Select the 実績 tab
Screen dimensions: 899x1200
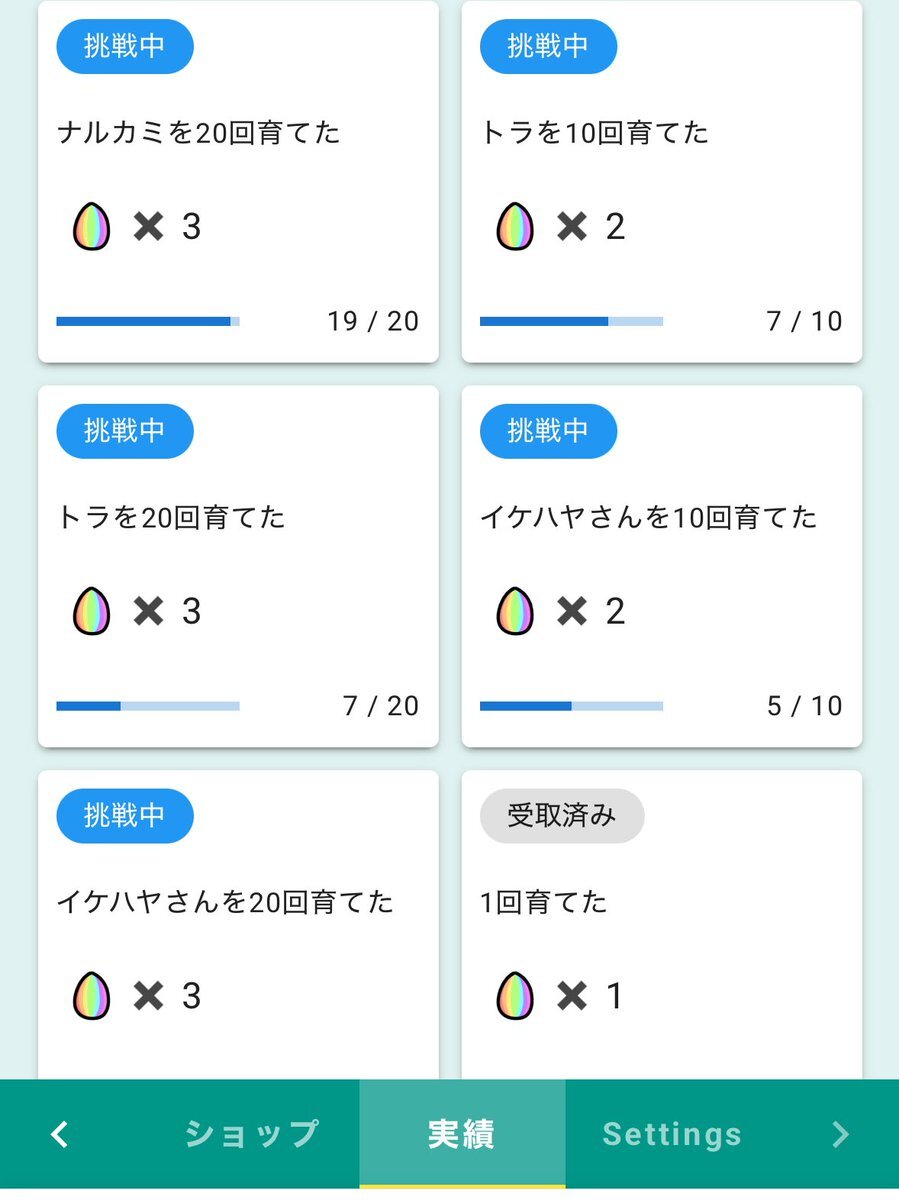click(462, 1134)
